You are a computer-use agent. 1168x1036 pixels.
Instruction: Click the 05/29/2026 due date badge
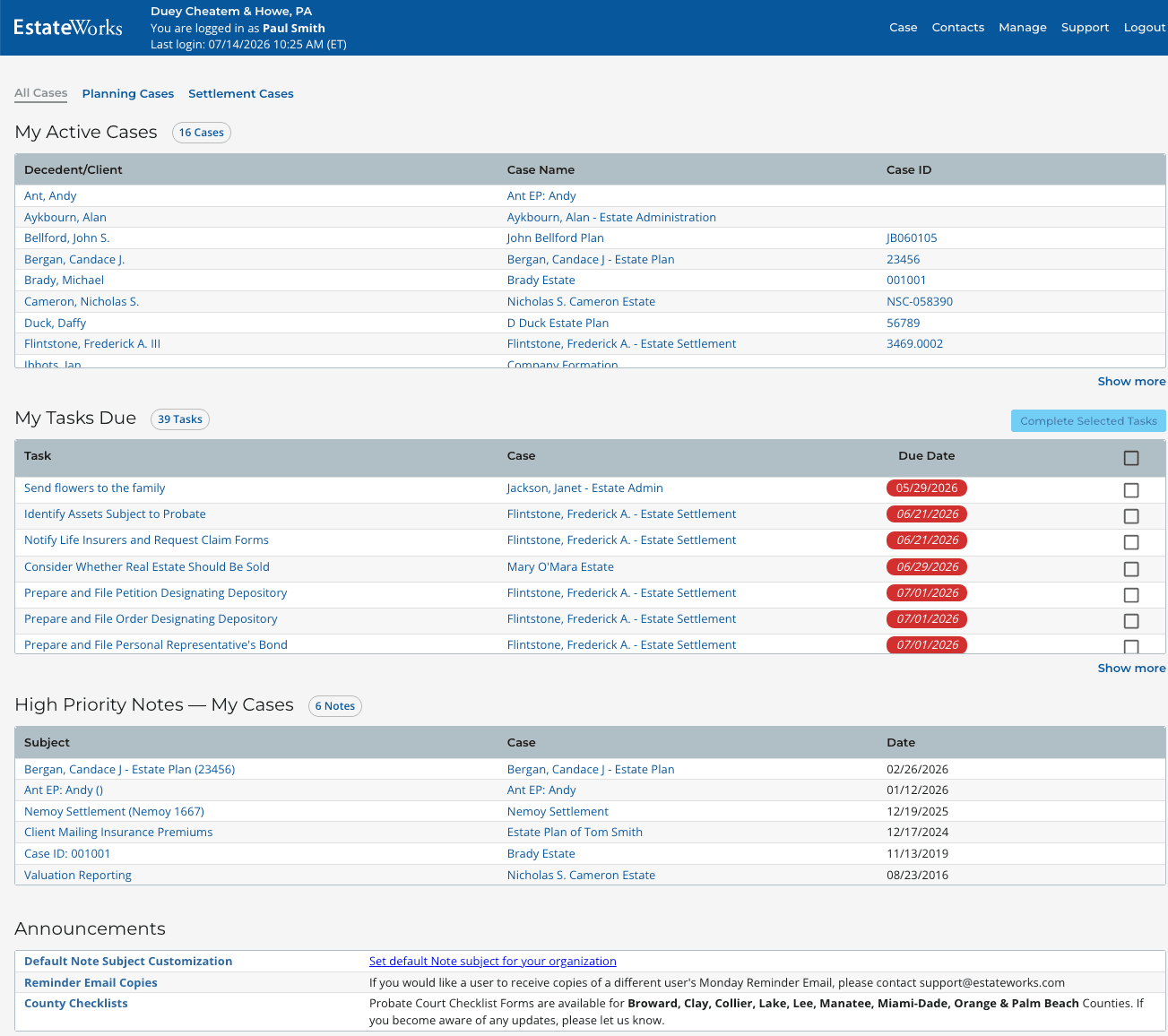(x=927, y=488)
